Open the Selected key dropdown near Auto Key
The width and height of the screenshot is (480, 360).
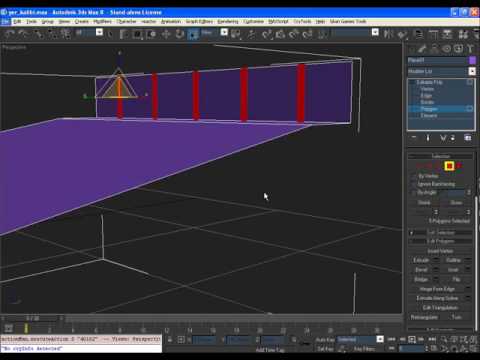[x=380, y=339]
